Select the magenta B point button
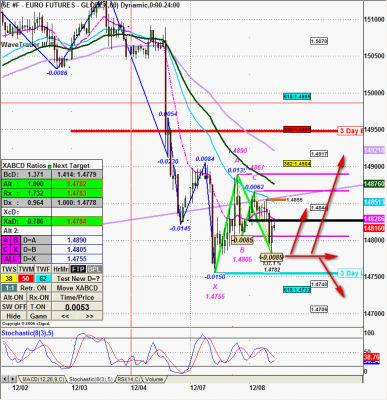This screenshot has height=400, width=387. [x=16, y=240]
